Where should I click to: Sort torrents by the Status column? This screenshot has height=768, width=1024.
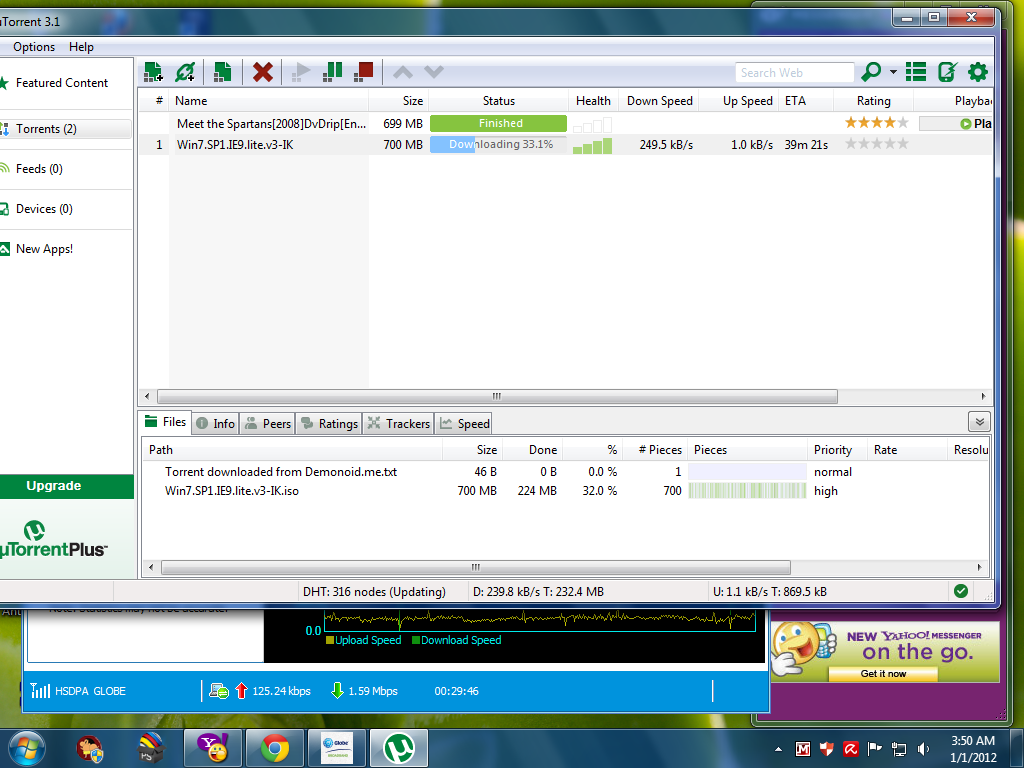point(498,101)
